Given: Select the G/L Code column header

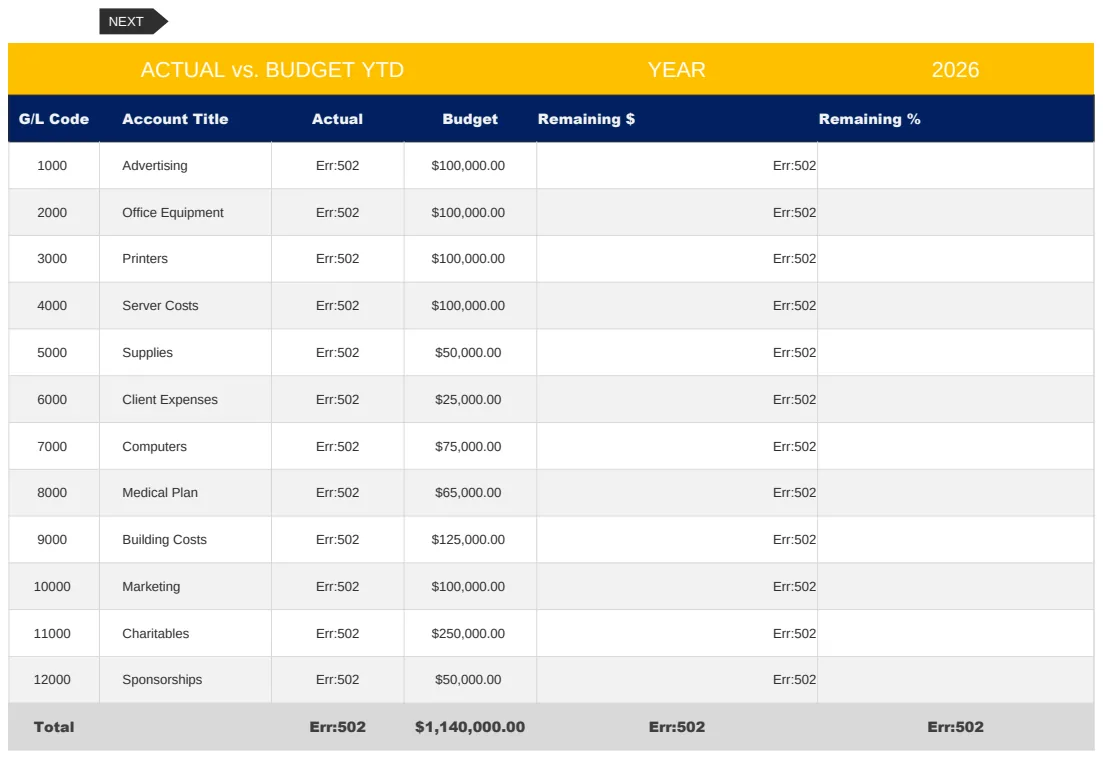Looking at the screenshot, I should pyautogui.click(x=54, y=119).
